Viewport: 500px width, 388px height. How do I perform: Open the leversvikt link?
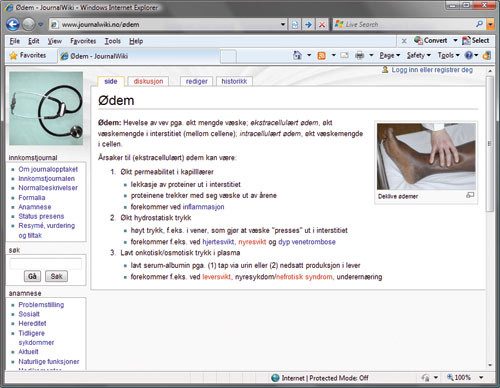click(x=216, y=277)
